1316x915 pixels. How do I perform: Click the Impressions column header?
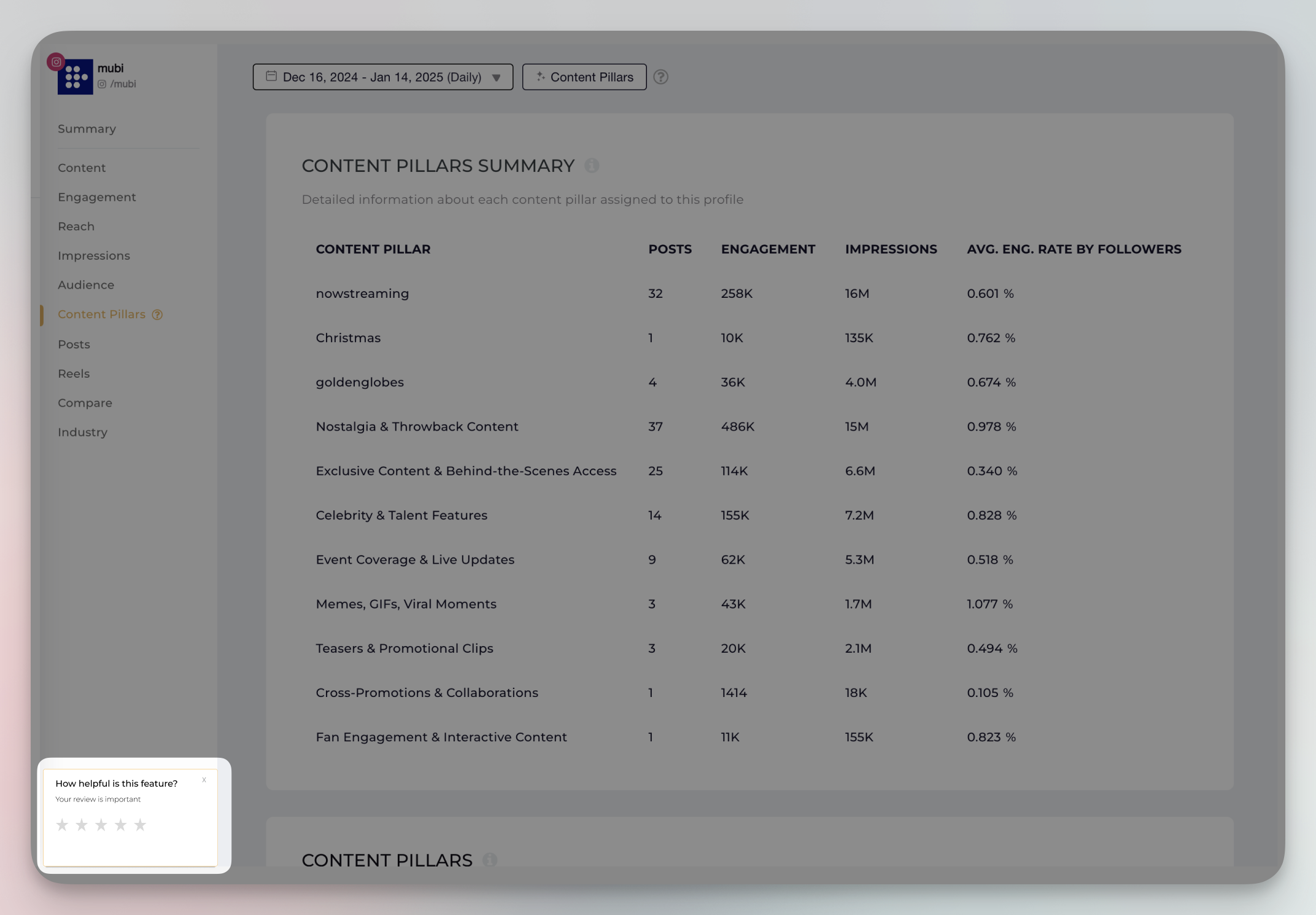[x=891, y=249]
